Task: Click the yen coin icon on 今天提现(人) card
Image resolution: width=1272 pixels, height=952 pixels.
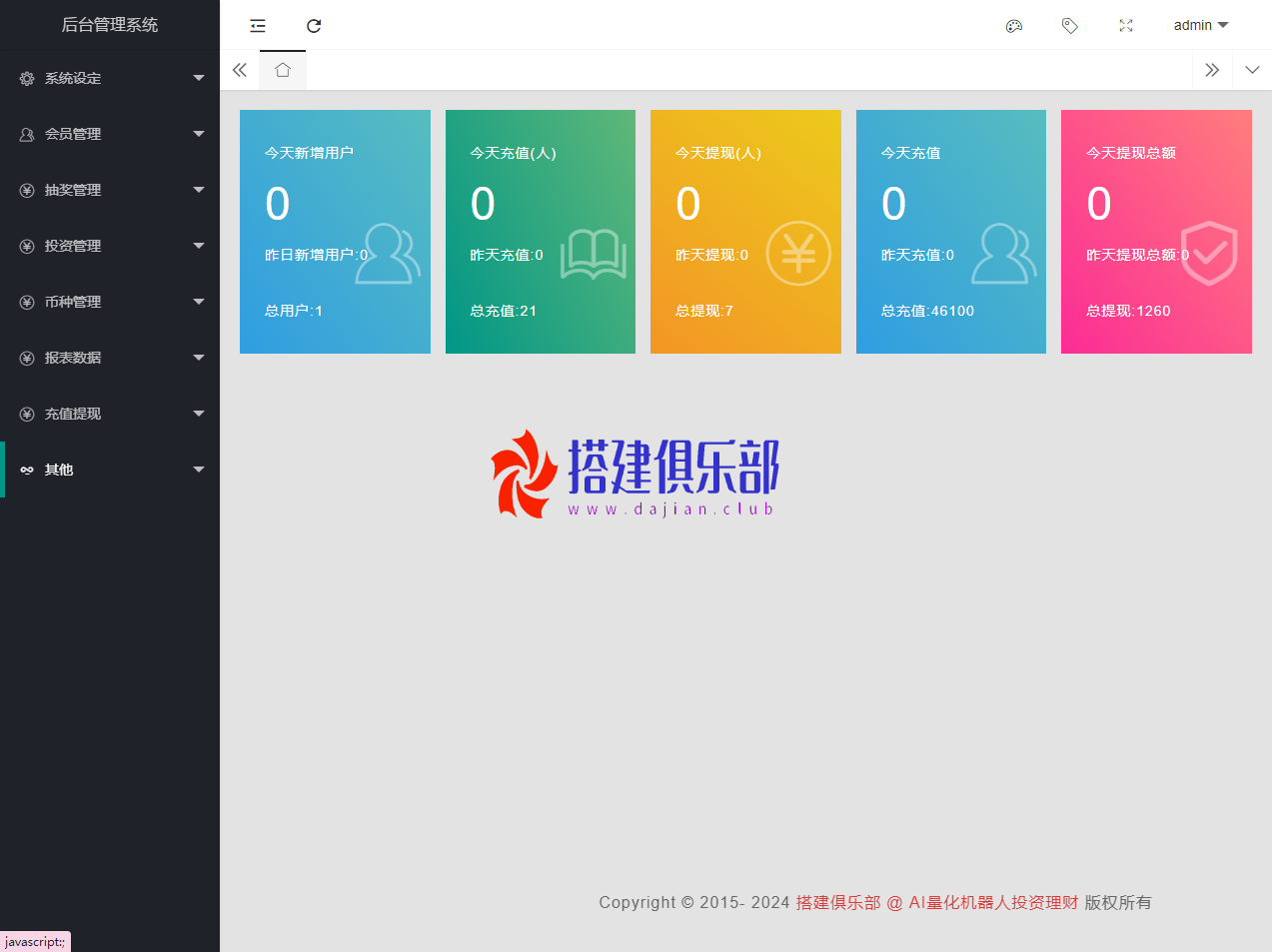Action: click(x=798, y=254)
